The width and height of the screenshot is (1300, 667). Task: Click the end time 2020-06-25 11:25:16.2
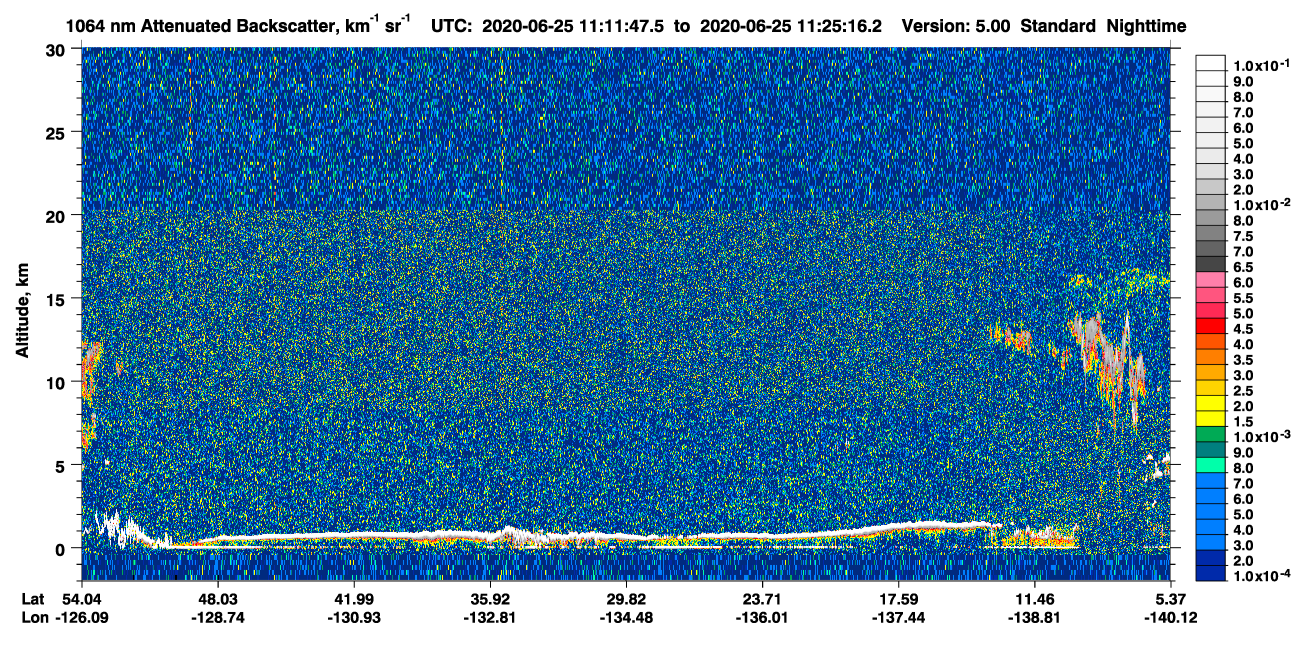(791, 26)
